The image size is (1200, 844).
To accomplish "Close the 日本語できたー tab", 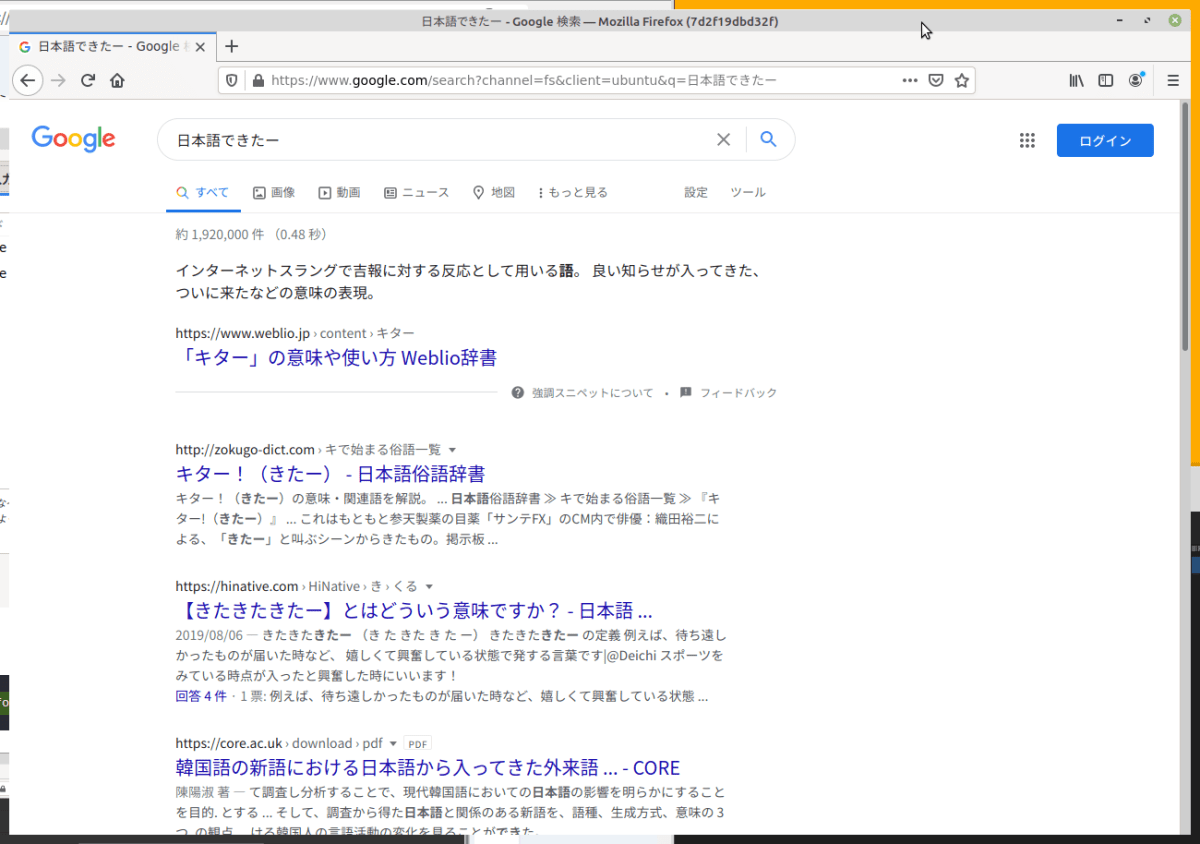I will click(x=201, y=46).
